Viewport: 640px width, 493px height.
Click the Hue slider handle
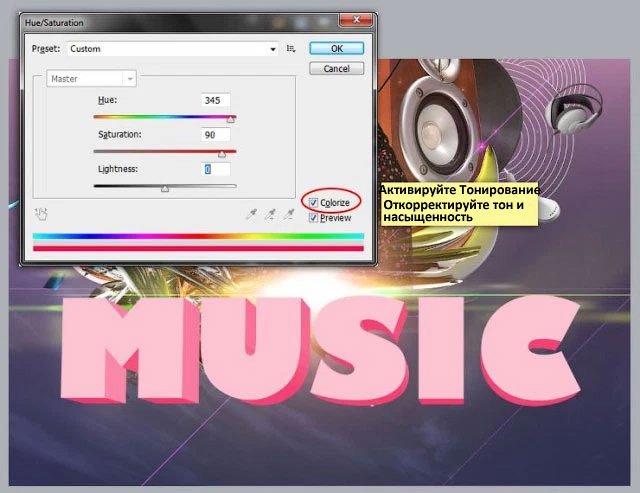point(231,120)
